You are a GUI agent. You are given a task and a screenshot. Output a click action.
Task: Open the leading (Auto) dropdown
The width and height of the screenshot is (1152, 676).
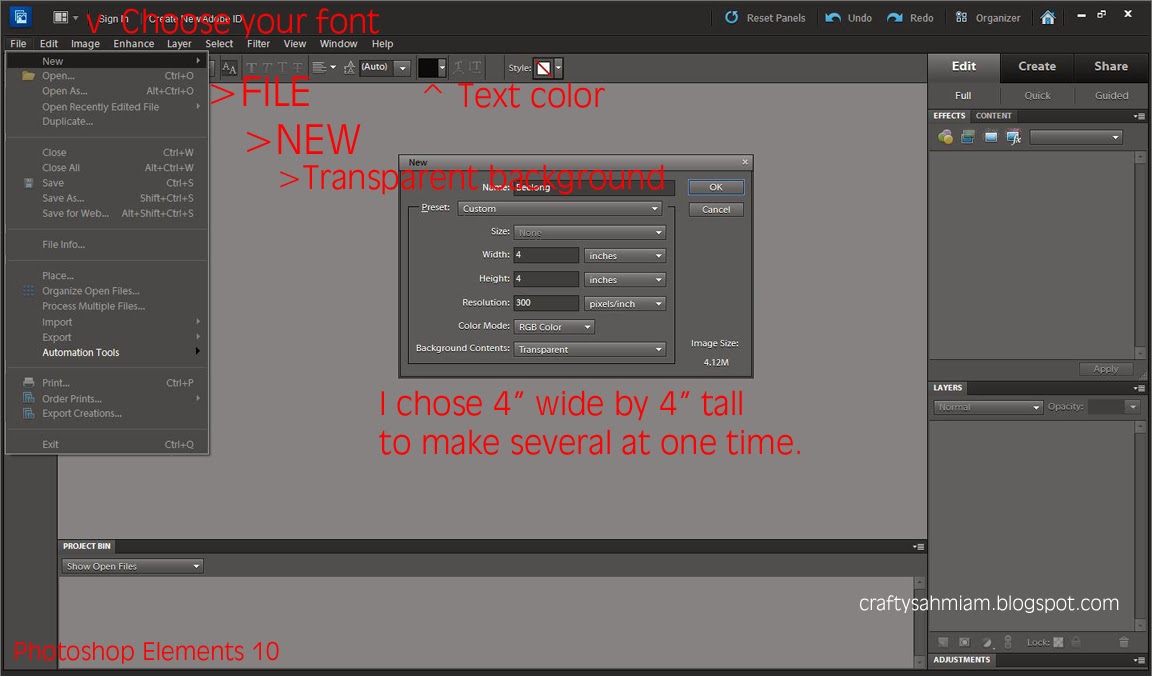[402, 68]
